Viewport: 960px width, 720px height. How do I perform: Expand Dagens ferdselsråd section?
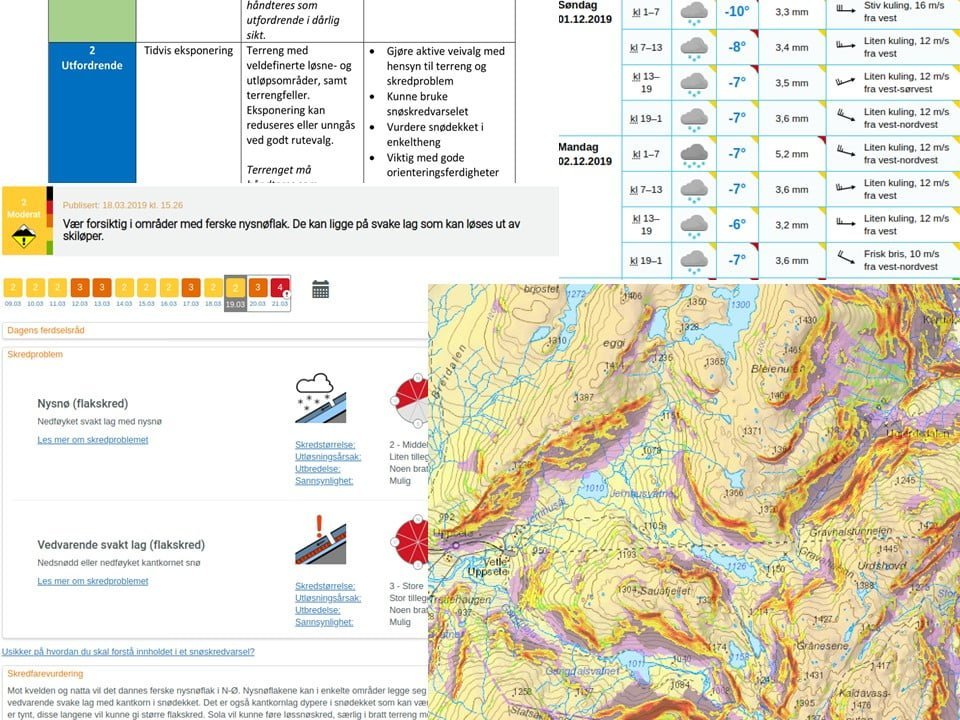point(215,331)
